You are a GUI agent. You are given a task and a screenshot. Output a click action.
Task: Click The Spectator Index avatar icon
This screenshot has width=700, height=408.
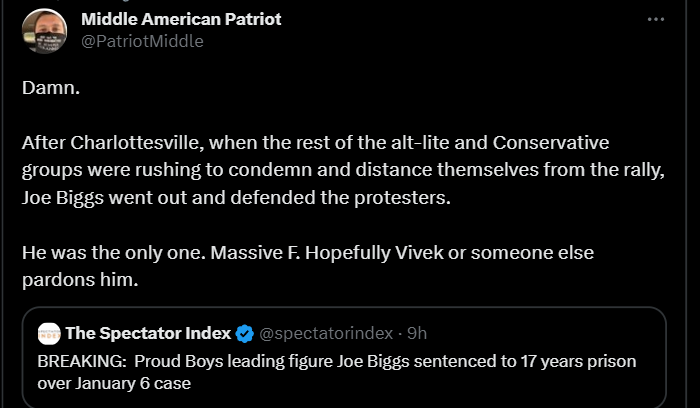(x=49, y=333)
